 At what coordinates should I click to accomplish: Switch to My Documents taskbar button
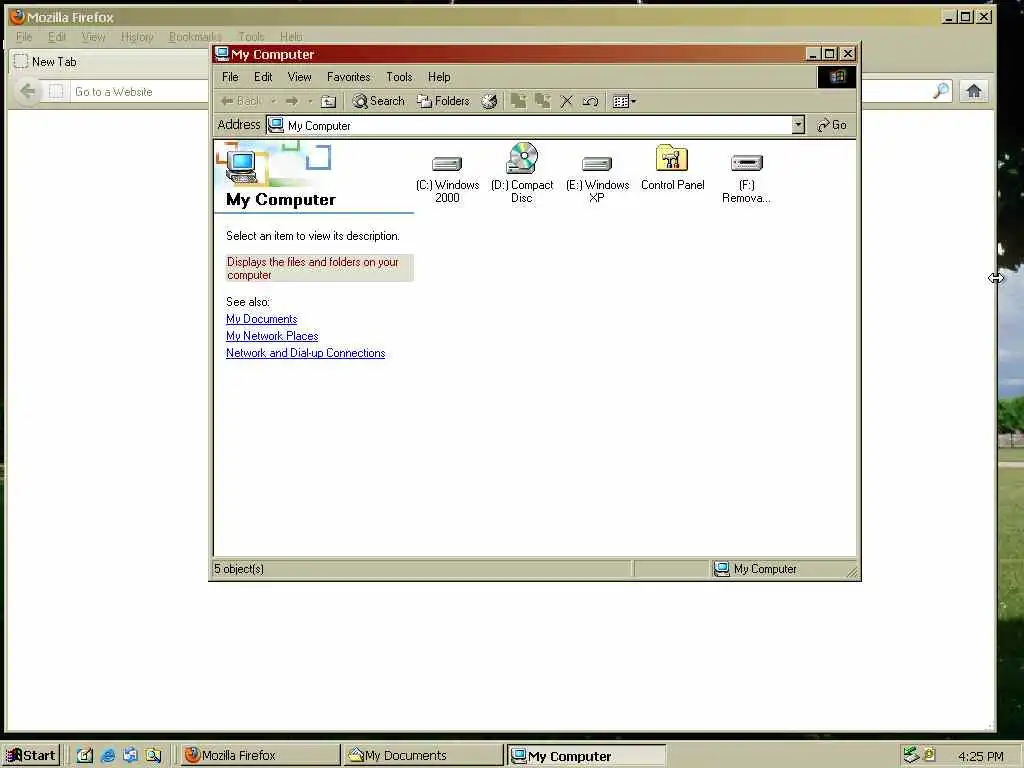(423, 756)
